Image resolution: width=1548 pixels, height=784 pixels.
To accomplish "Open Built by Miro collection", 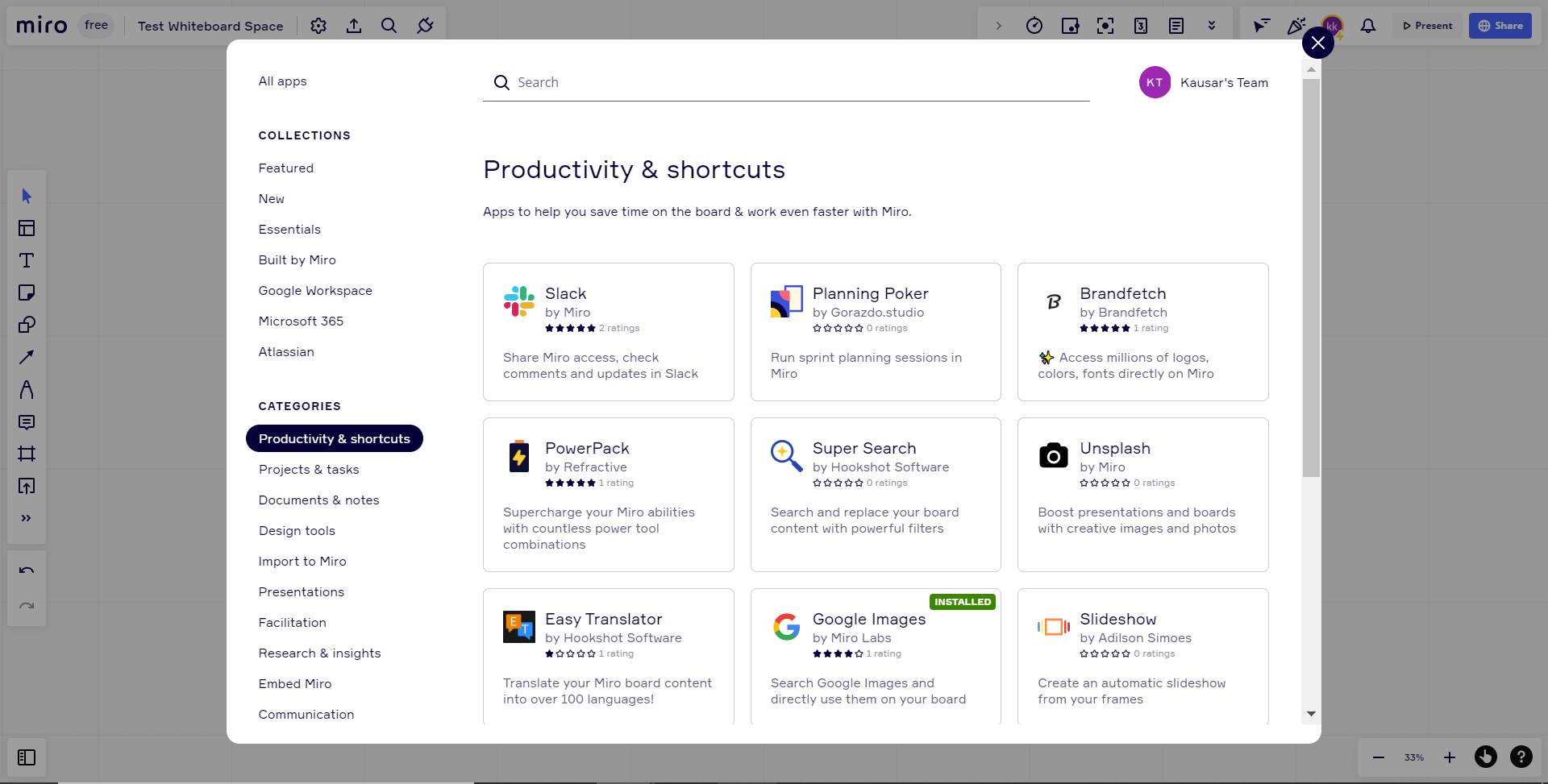I will (298, 260).
